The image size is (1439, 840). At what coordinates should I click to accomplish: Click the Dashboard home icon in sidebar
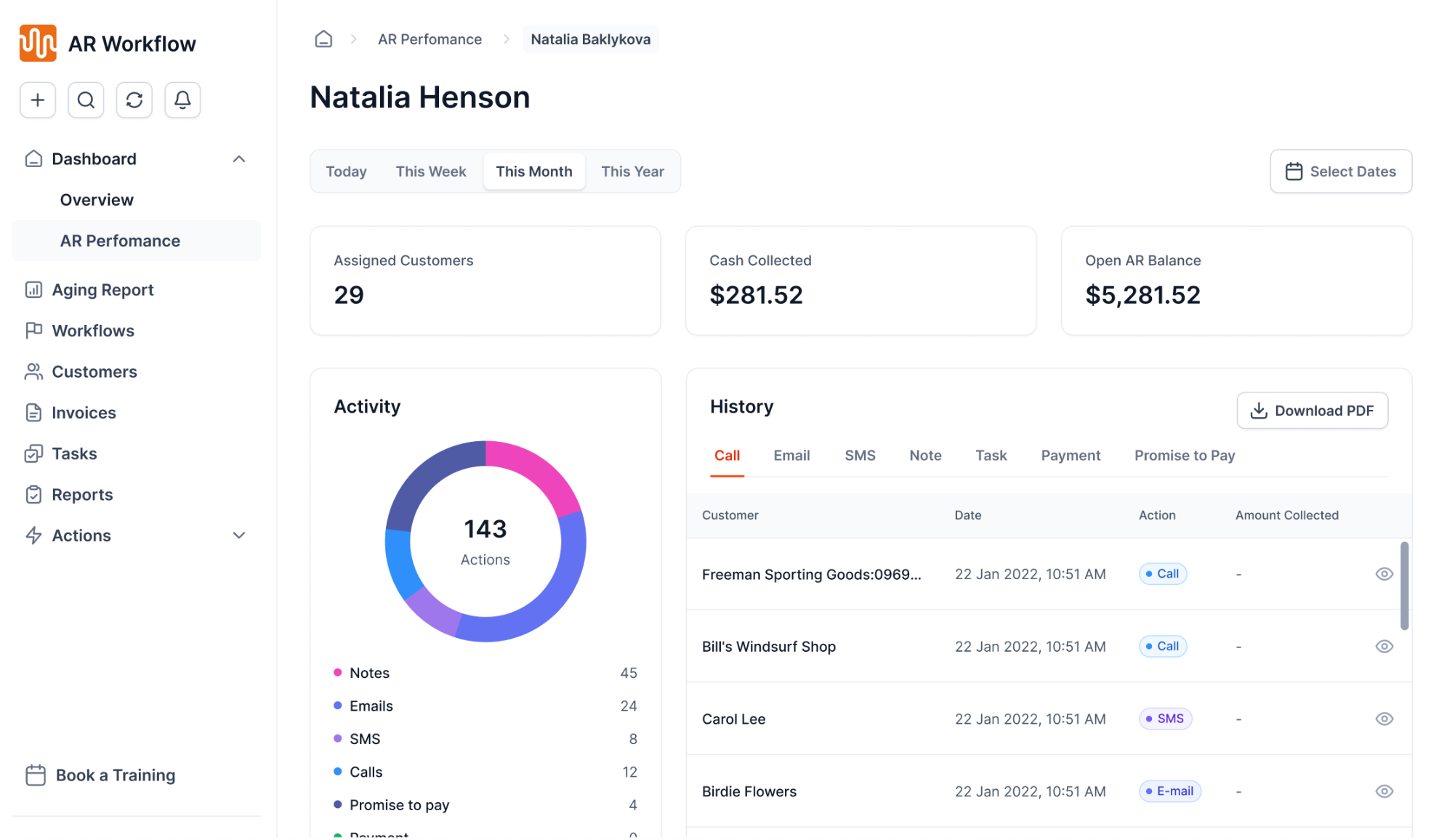click(x=33, y=158)
